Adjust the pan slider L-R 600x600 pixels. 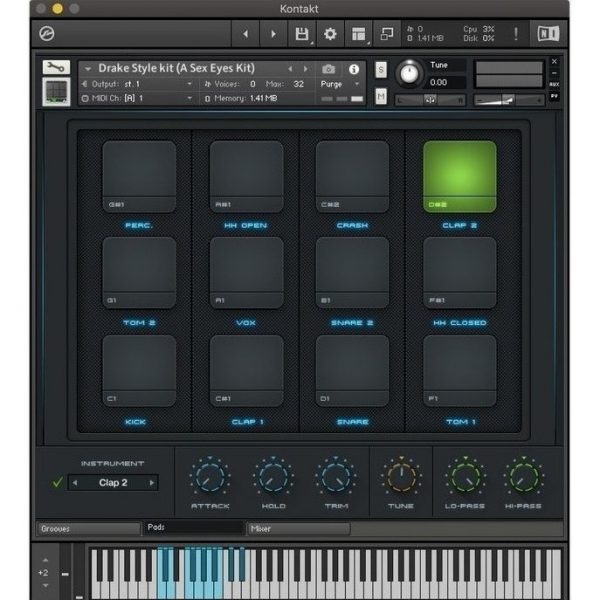coord(430,100)
